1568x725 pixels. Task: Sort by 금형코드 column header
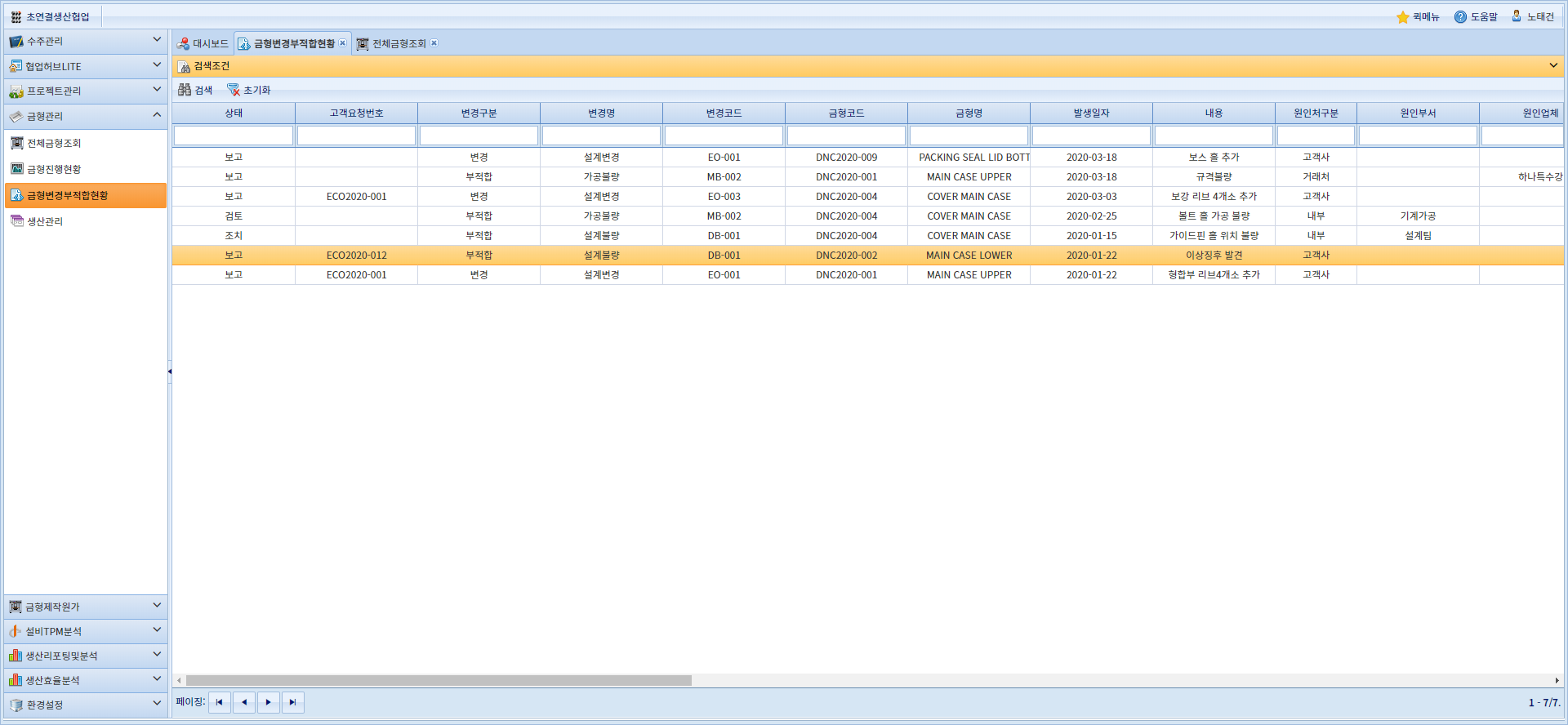pos(847,113)
